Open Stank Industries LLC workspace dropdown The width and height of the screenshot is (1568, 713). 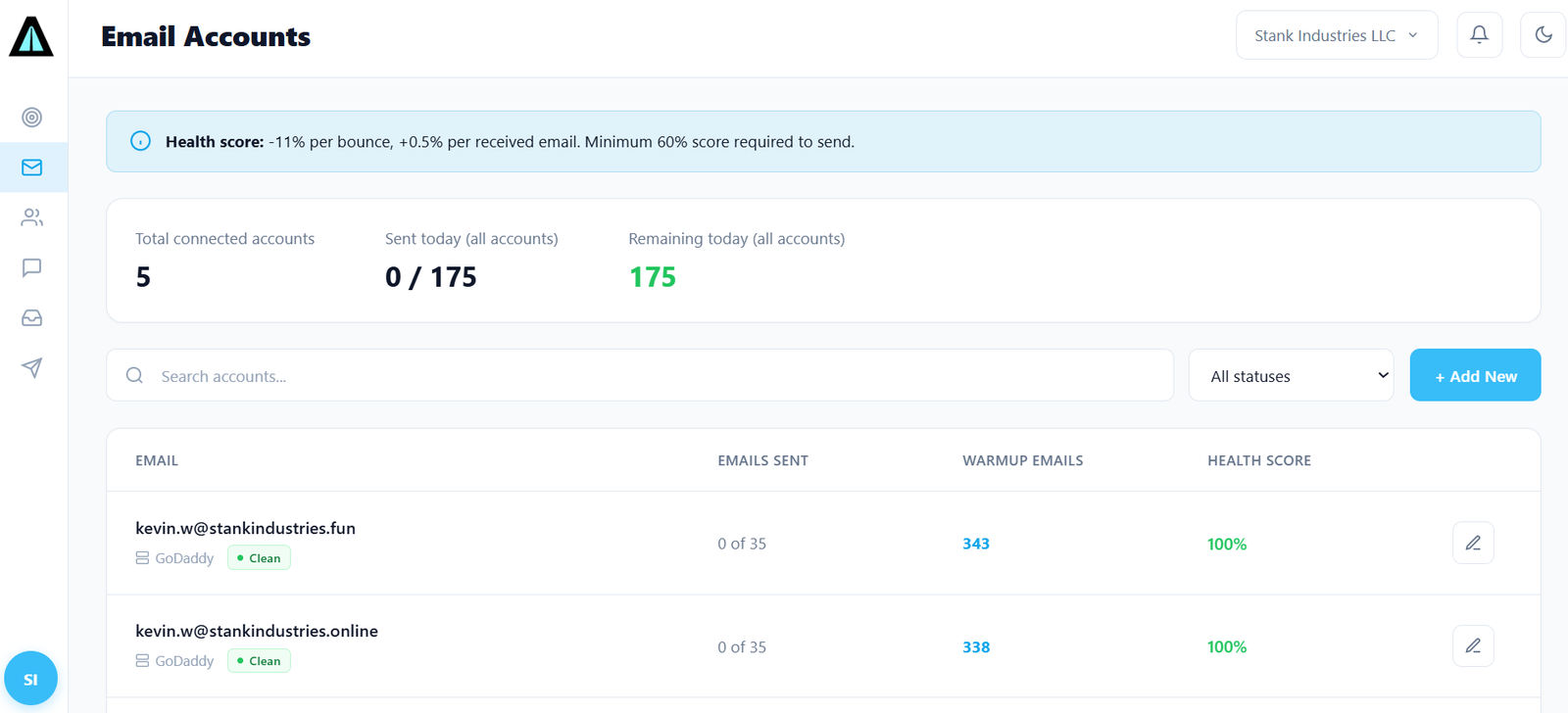1337,35
